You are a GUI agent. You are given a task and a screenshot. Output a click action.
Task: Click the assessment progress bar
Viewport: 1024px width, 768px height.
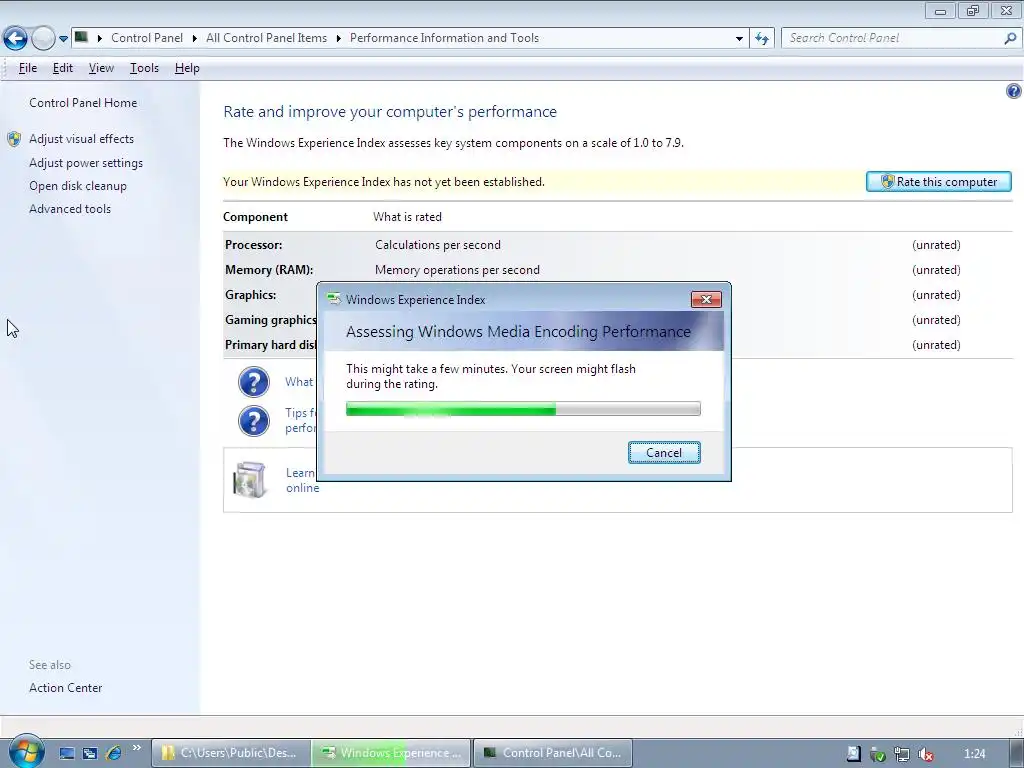coord(523,409)
